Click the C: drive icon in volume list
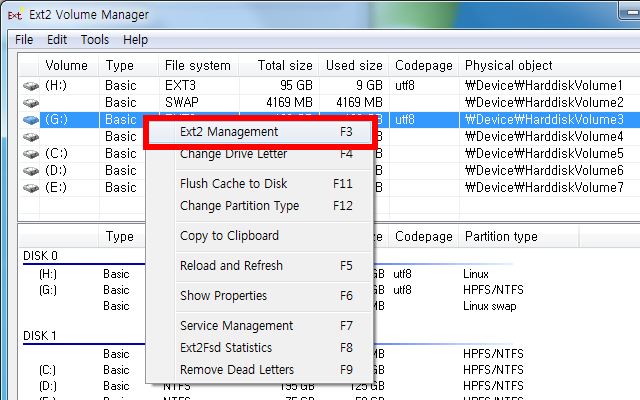Image resolution: width=640 pixels, height=400 pixels. [x=31, y=154]
